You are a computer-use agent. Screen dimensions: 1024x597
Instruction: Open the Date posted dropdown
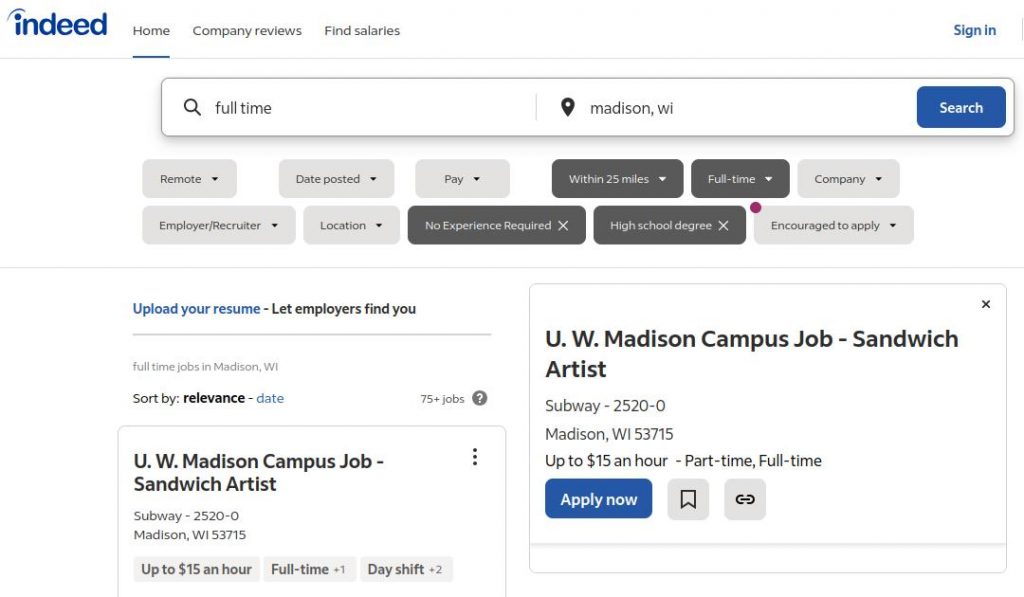click(336, 179)
